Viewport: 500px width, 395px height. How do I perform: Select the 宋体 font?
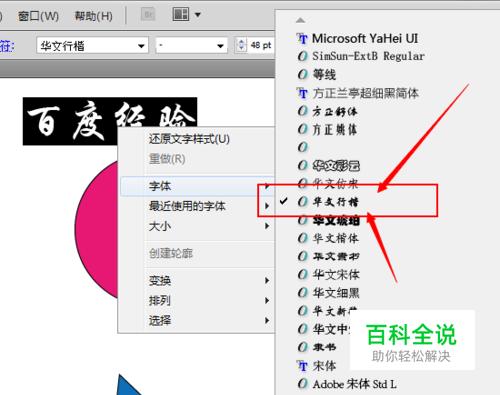(324, 366)
